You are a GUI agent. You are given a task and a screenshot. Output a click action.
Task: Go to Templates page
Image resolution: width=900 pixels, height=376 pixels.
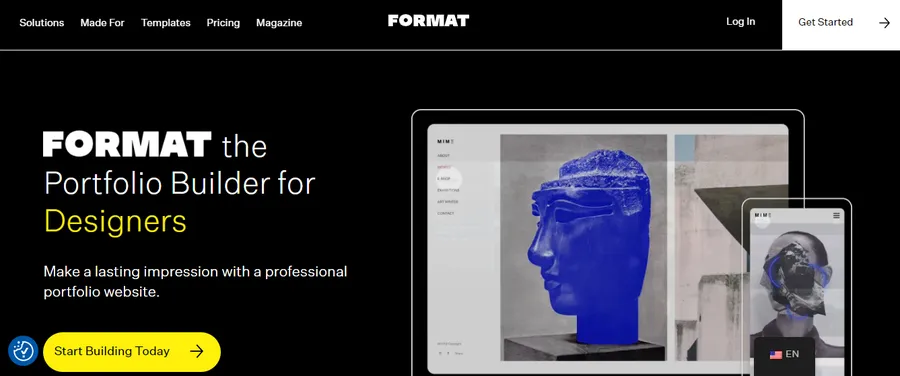166,23
